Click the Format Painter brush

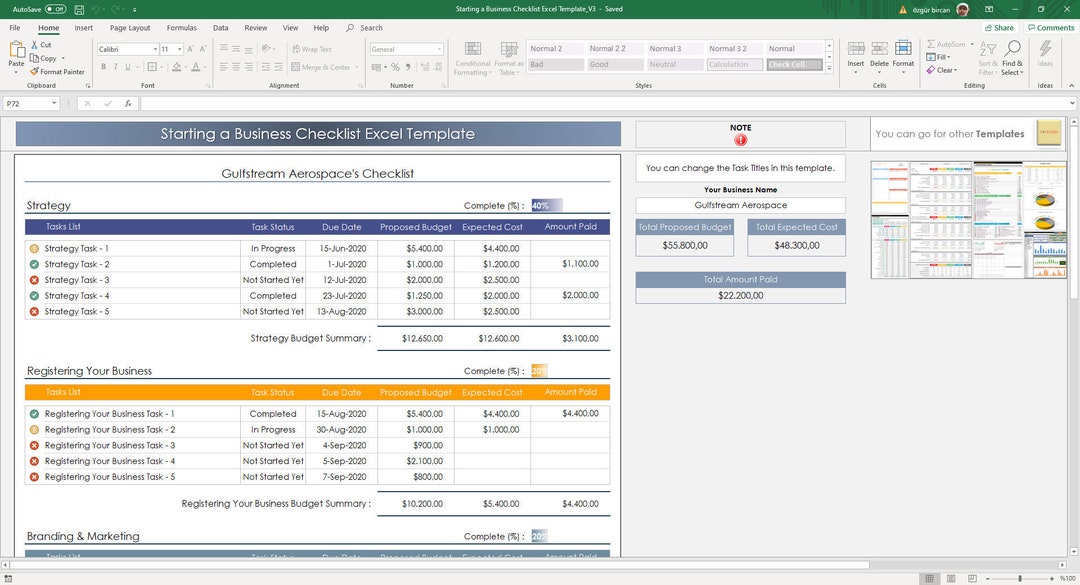coord(34,72)
